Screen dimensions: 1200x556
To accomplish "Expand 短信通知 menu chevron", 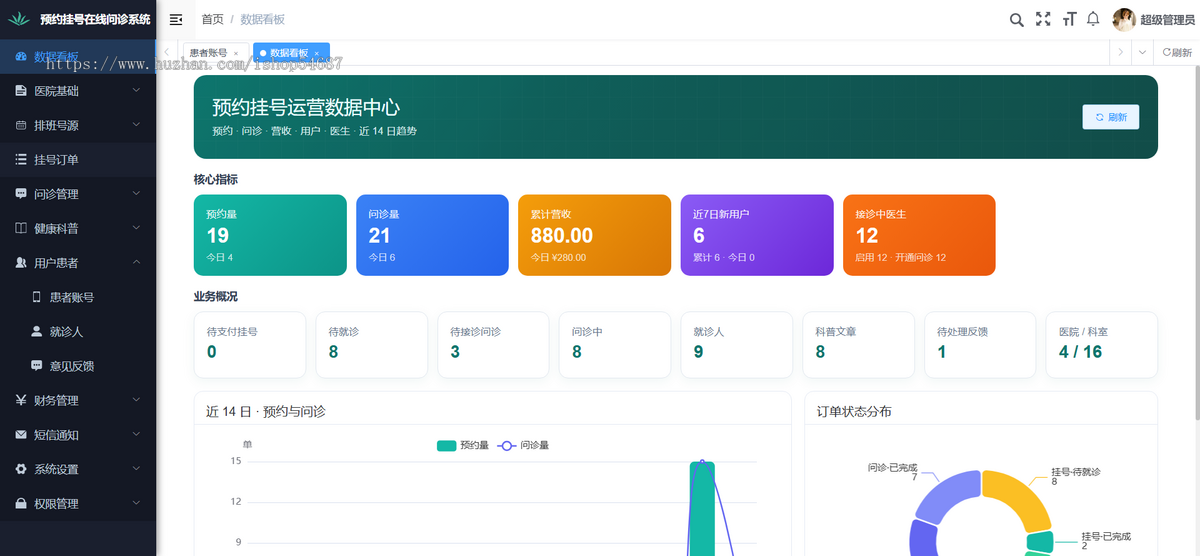I will point(137,435).
